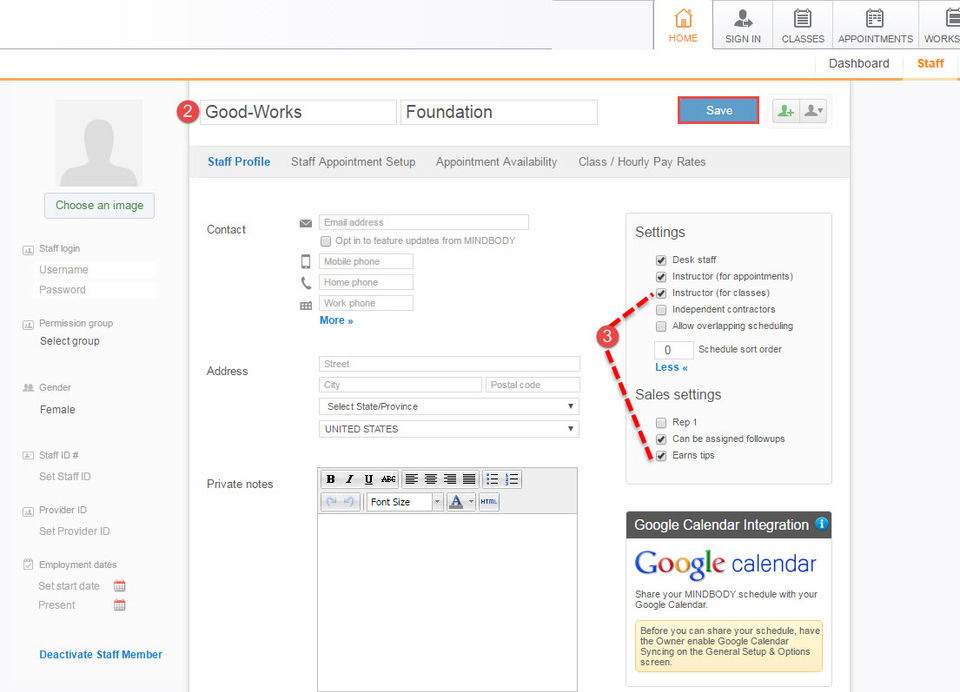
Task: Click the font color A icon
Action: pyautogui.click(x=456, y=502)
